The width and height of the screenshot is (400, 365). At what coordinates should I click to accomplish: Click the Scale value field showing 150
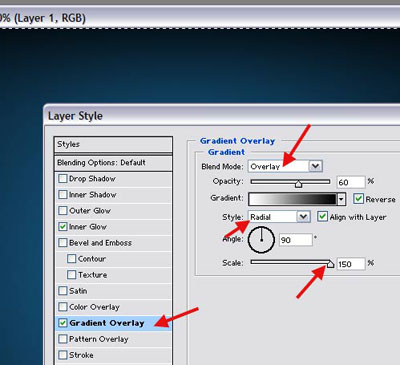coord(351,264)
